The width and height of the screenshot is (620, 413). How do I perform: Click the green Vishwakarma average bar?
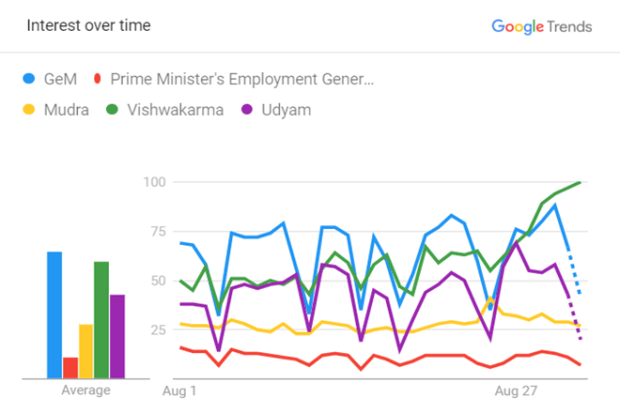(101, 320)
